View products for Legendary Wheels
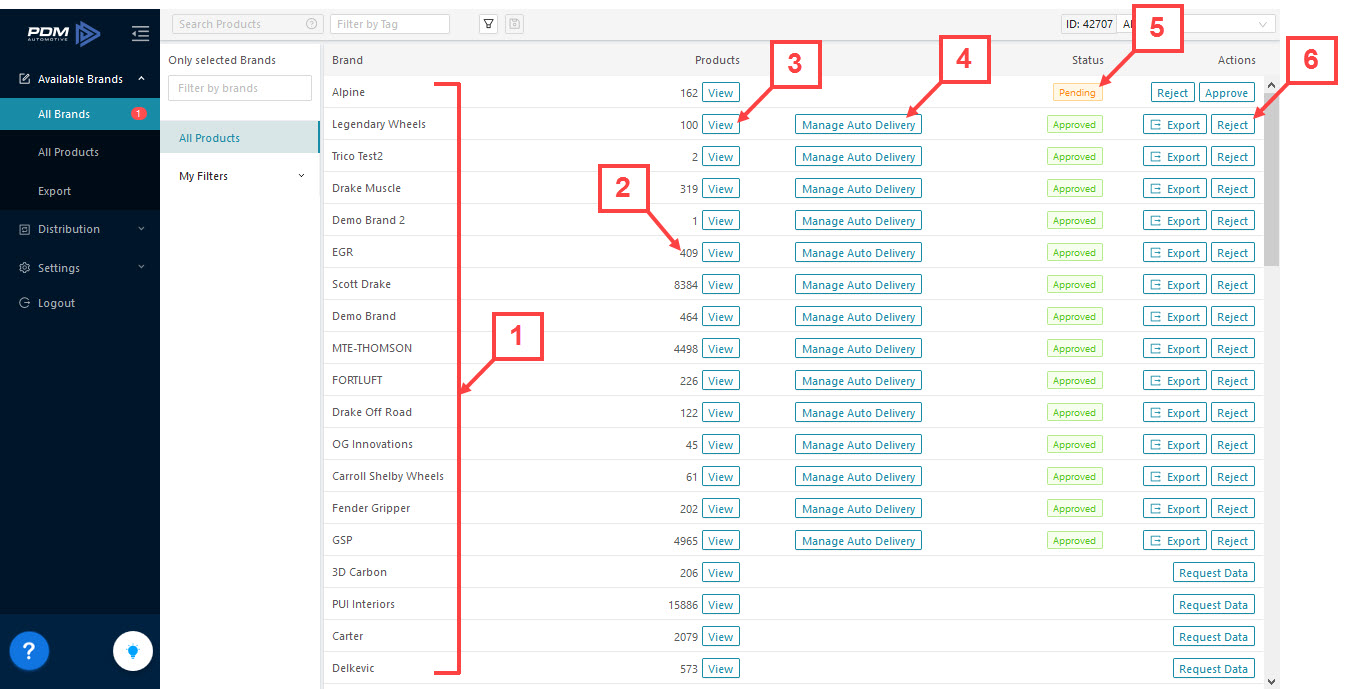Viewport: 1347px width, 689px height. tap(720, 125)
